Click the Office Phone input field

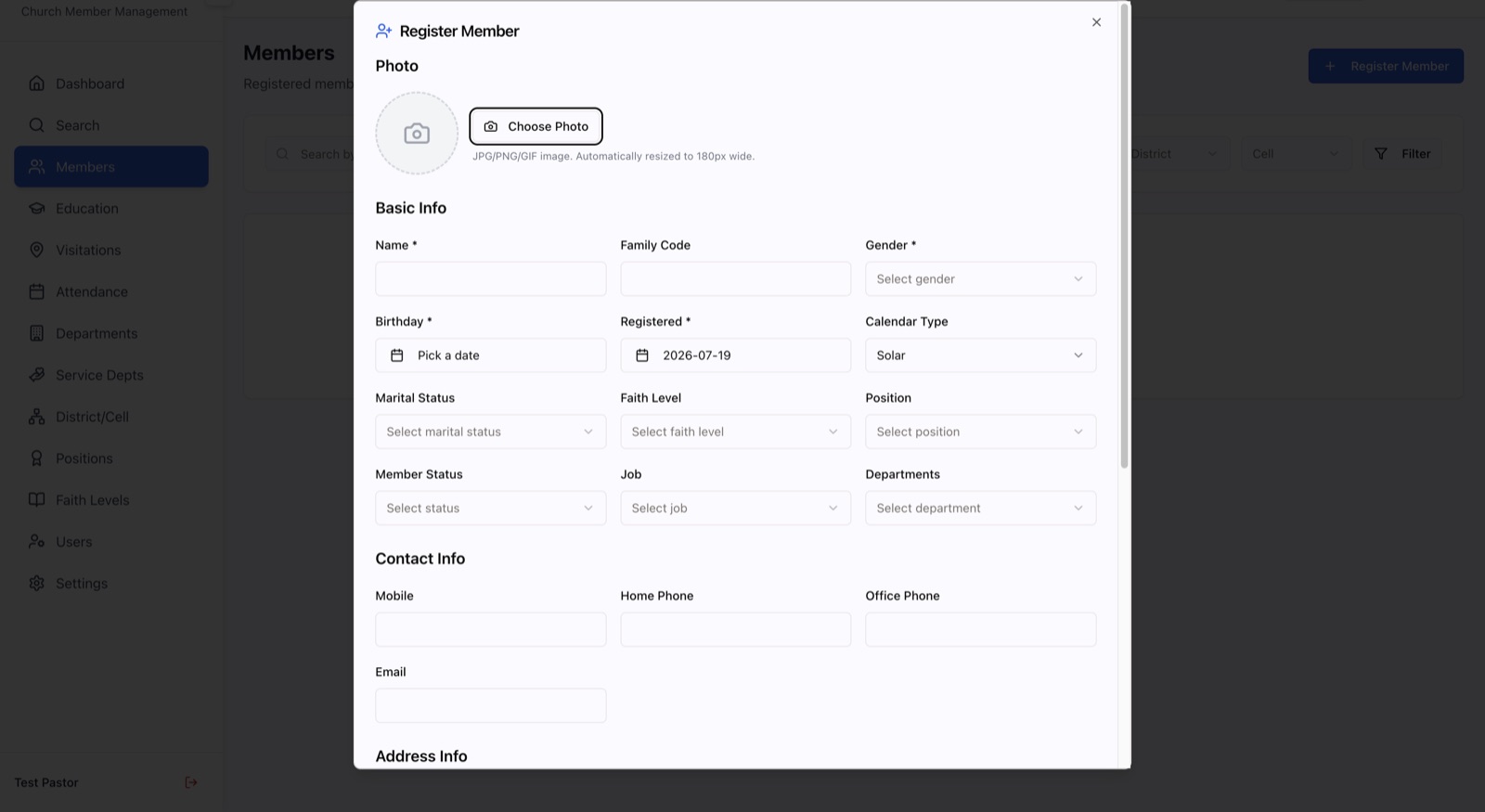coord(980,629)
